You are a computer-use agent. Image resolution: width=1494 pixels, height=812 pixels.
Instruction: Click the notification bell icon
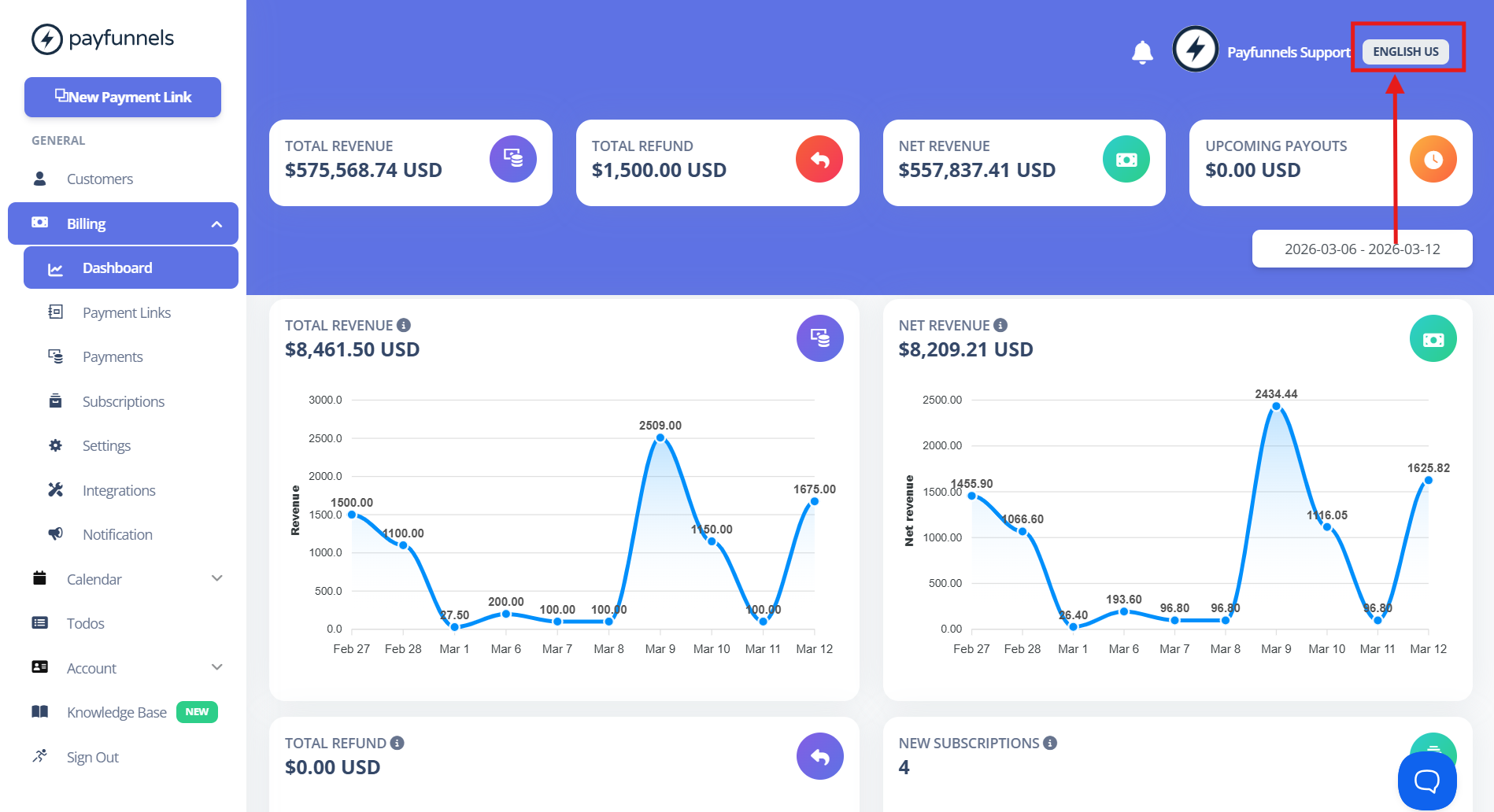click(x=1142, y=52)
